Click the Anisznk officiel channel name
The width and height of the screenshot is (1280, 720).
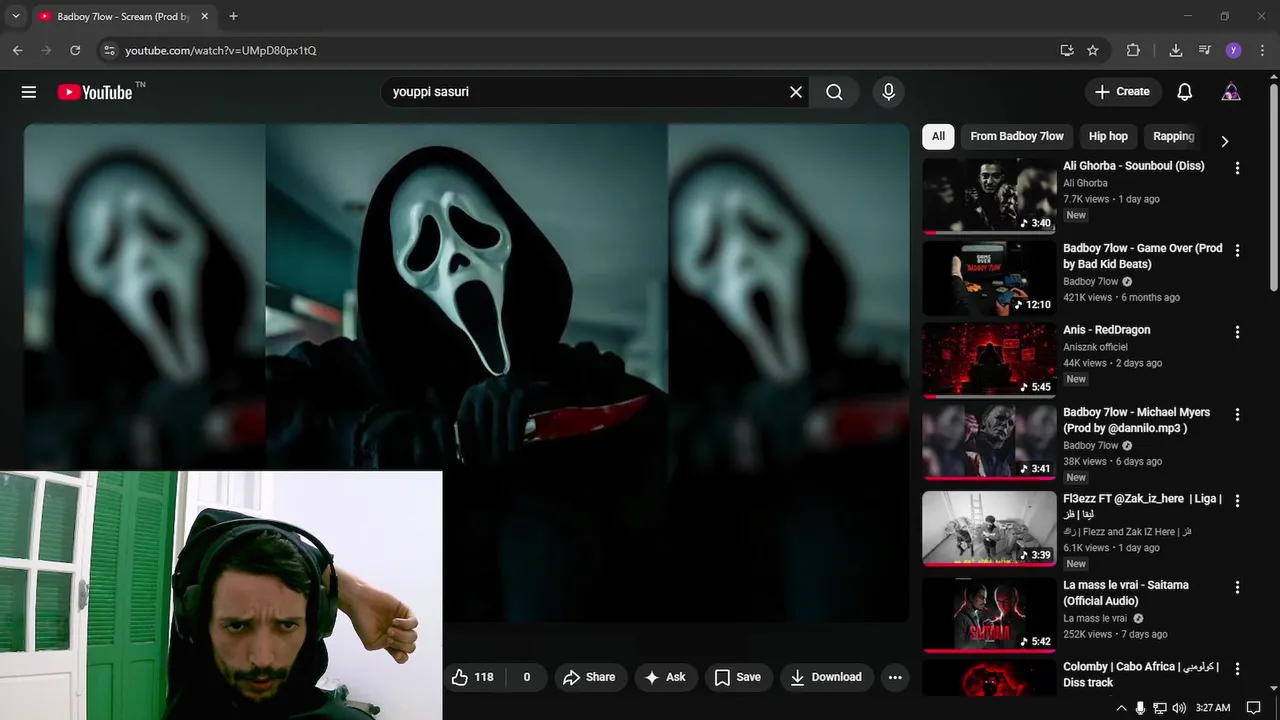click(x=1095, y=347)
